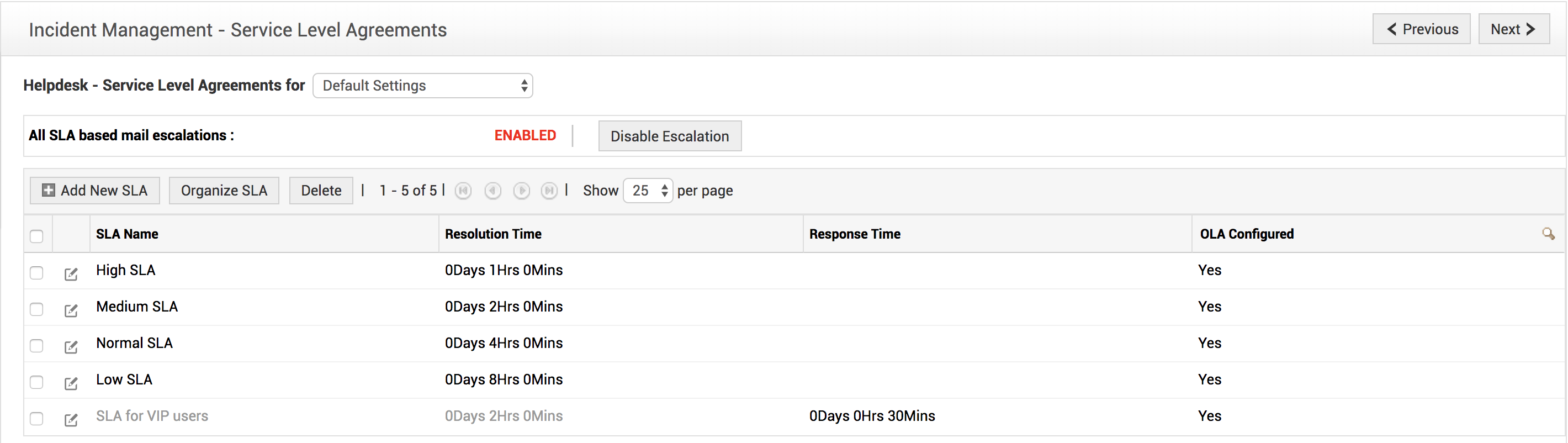Change the 25 per page dropdown
Viewport: 1568px width, 443px height.
click(648, 191)
